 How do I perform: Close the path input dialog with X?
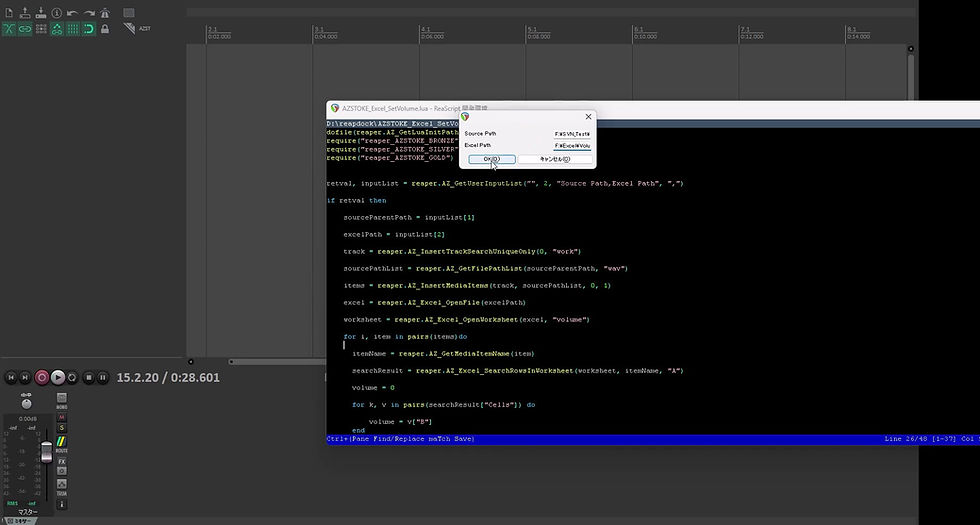pos(588,117)
